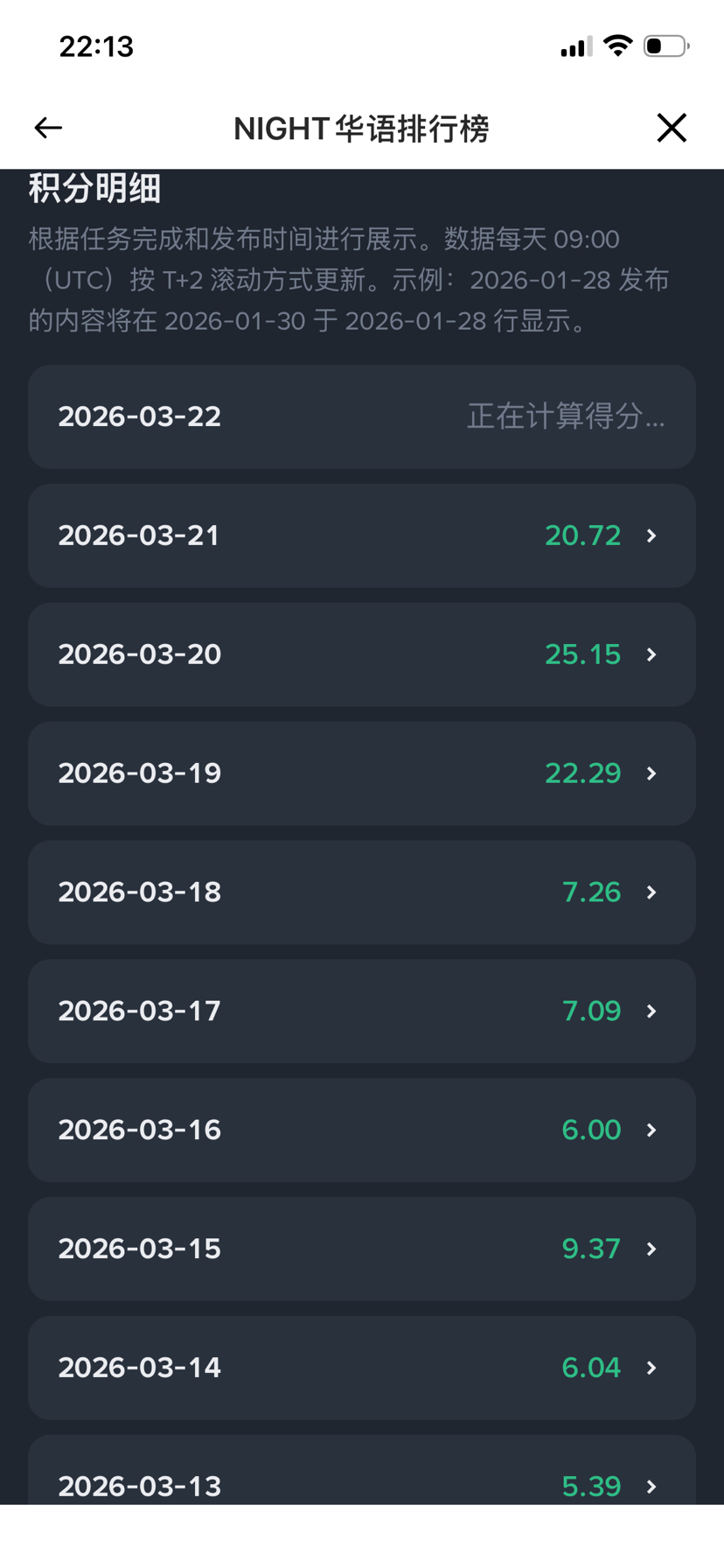Select the 2026-03-21 date label
Screen dimensions: 724x1568
139,535
